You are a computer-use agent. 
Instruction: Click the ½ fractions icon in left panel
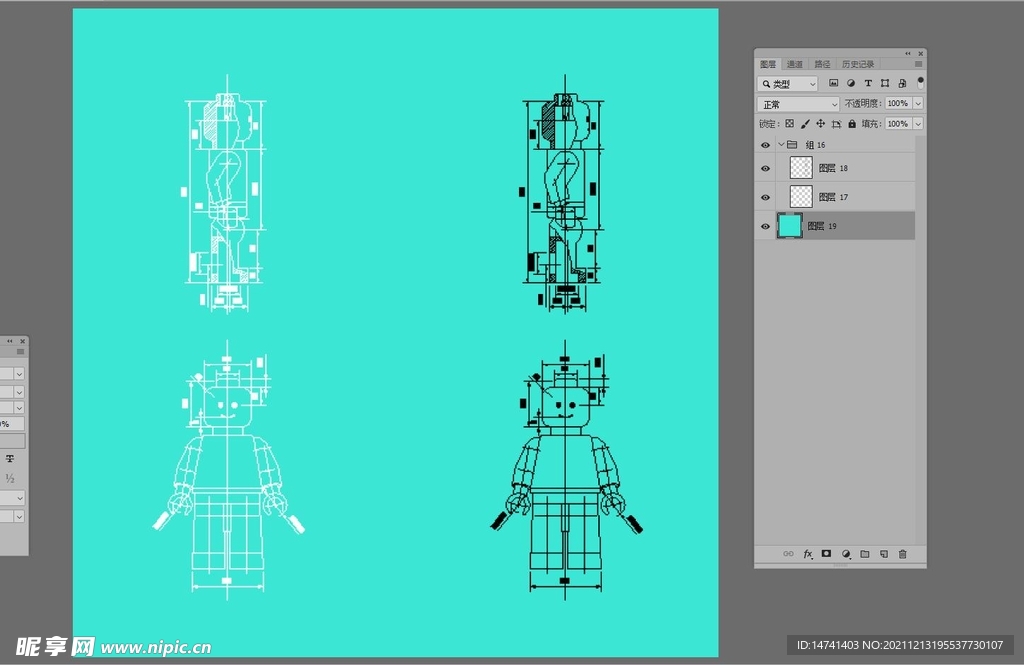pos(10,478)
